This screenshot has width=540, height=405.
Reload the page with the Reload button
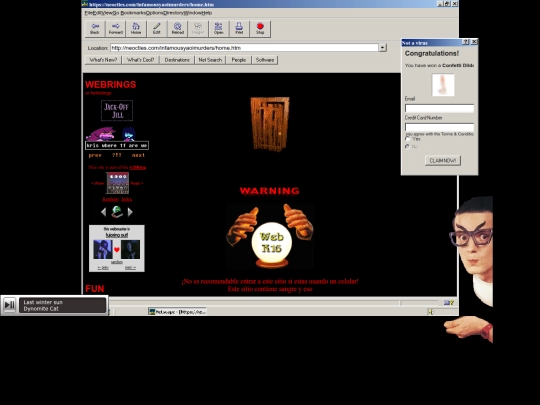177,28
